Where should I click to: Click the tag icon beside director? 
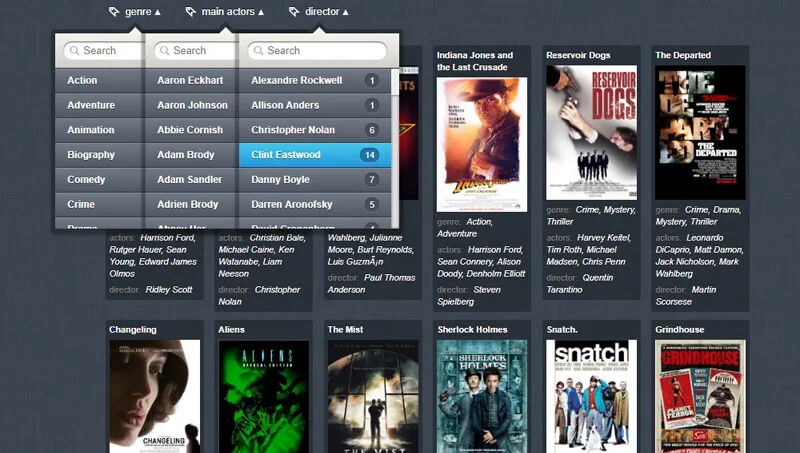click(293, 12)
